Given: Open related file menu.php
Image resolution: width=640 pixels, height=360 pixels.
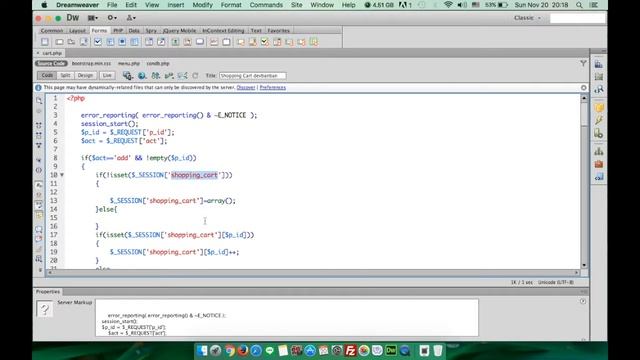Looking at the screenshot, I should click(x=129, y=63).
